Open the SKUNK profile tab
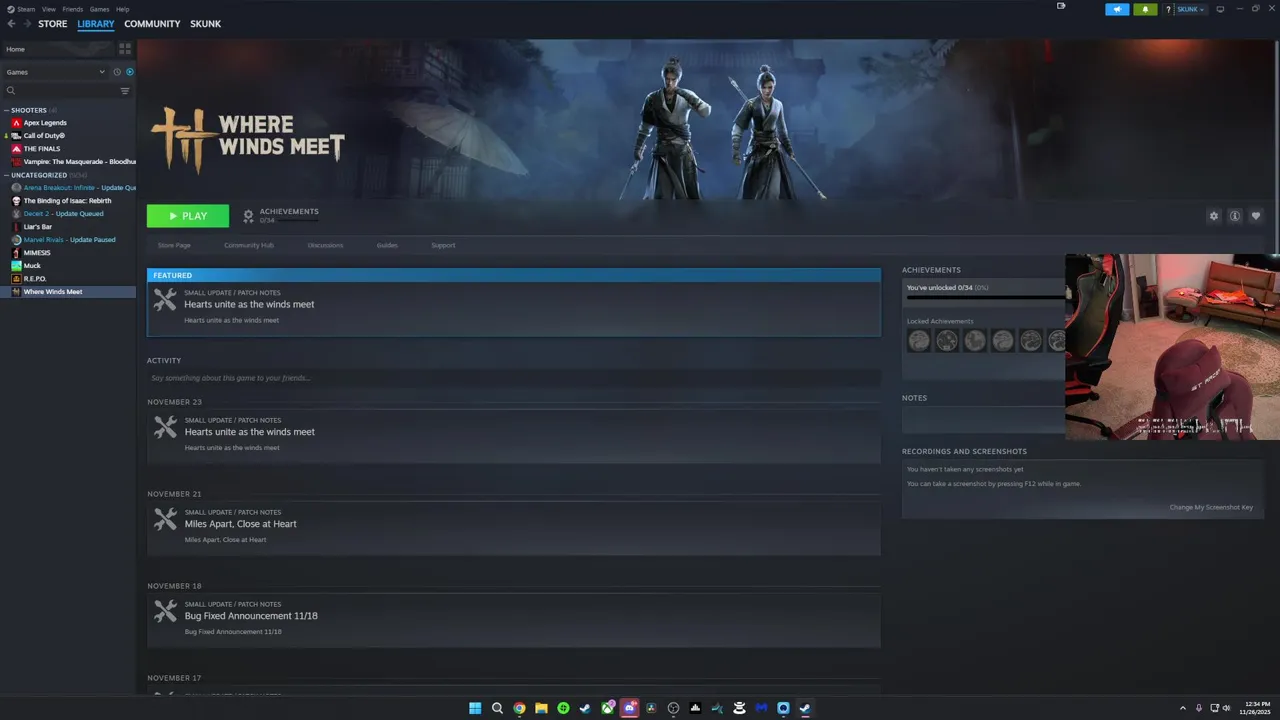1280x720 pixels. 206,24
